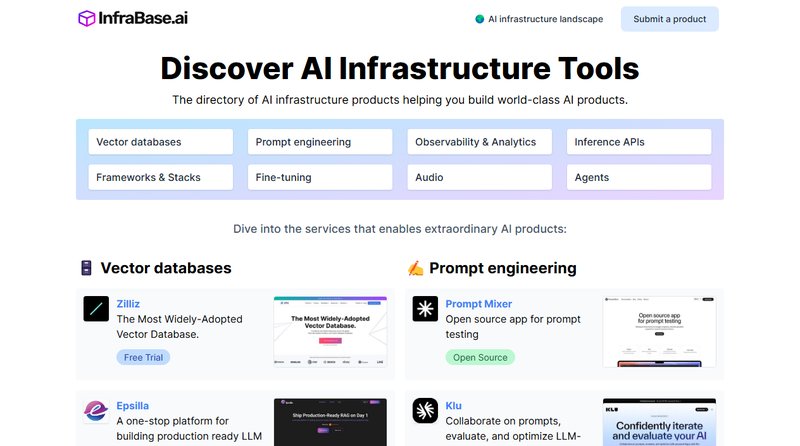800x446 pixels.
Task: Open the Prompt Mixer screenshot thumbnail
Action: point(659,333)
